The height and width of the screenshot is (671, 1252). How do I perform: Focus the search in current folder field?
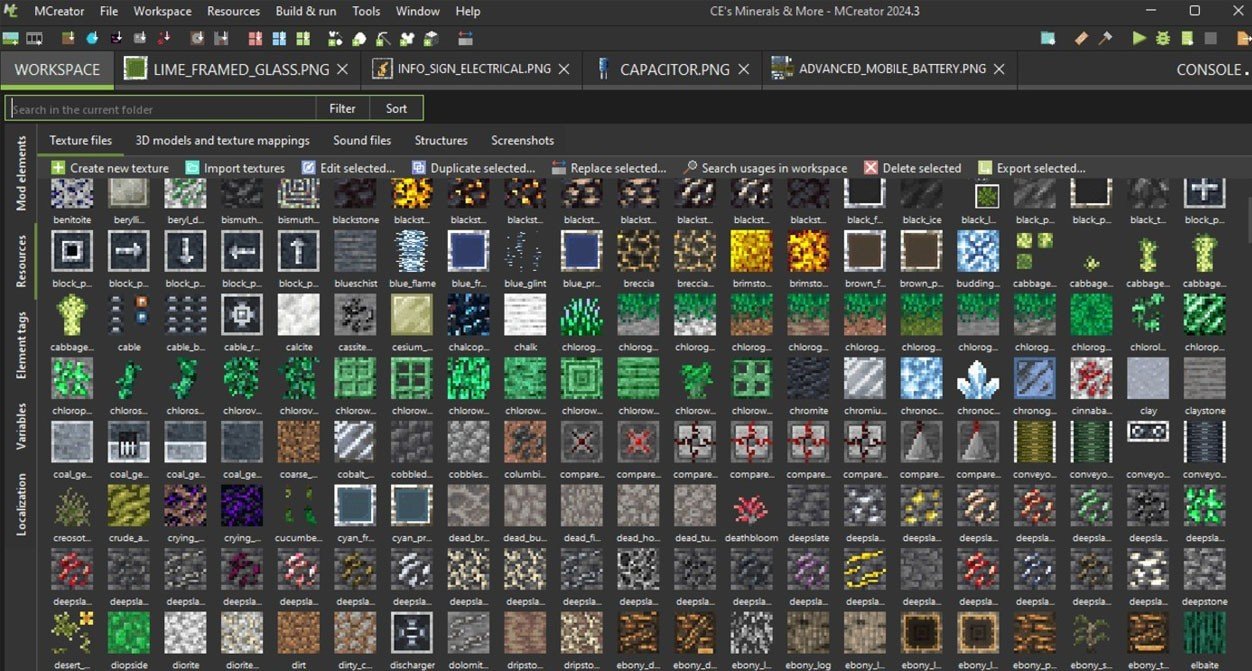pos(163,108)
